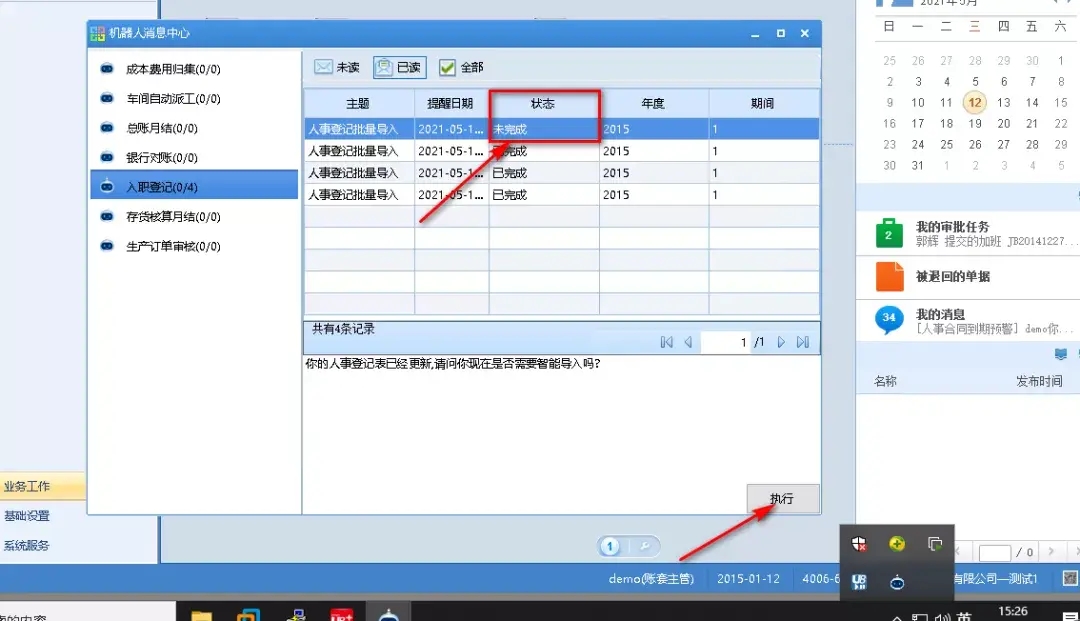Switch to 基础设置 menu section
This screenshot has width=1080, height=621.
(x=28, y=516)
